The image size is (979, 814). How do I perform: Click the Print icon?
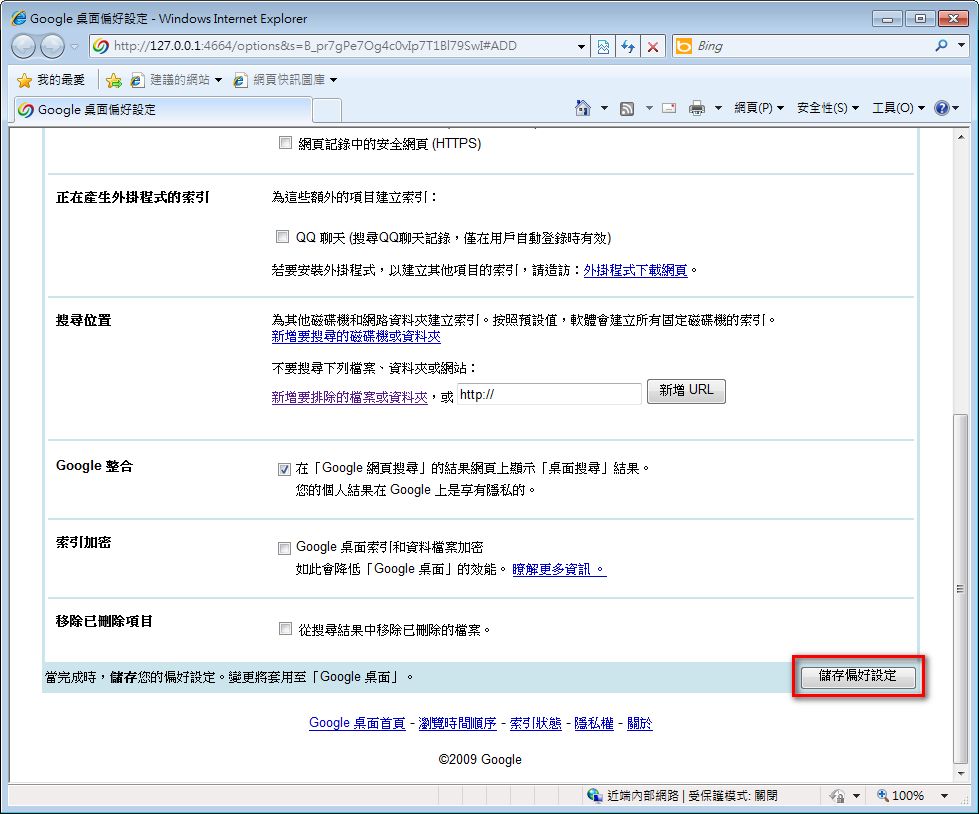[697, 109]
